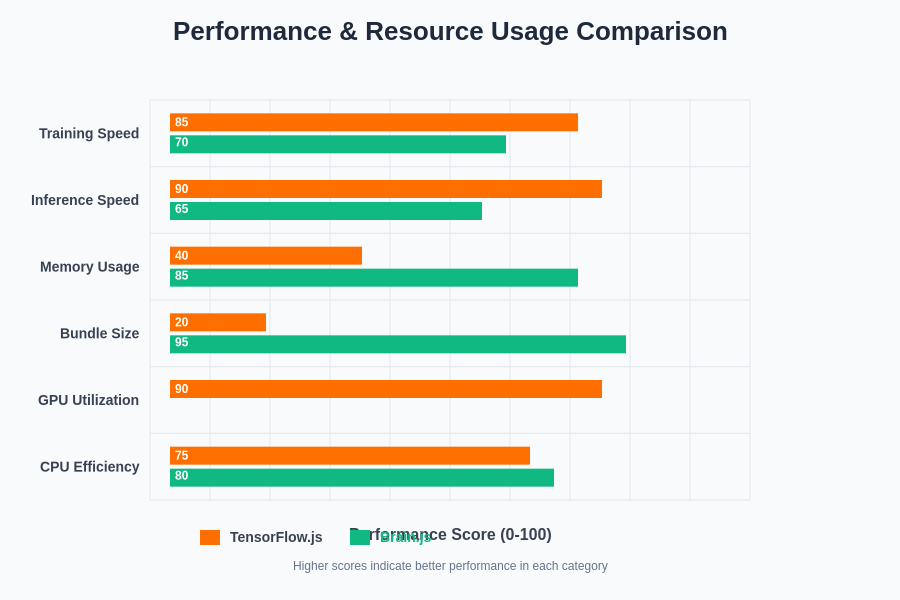Click the green Training Speed bar (70)
900x600 pixels.
pos(338,144)
